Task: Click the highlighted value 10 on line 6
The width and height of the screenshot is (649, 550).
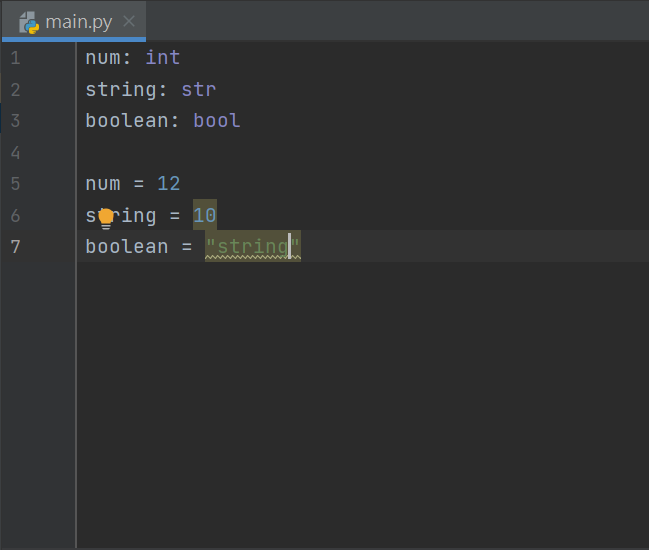Action: pyautogui.click(x=205, y=215)
